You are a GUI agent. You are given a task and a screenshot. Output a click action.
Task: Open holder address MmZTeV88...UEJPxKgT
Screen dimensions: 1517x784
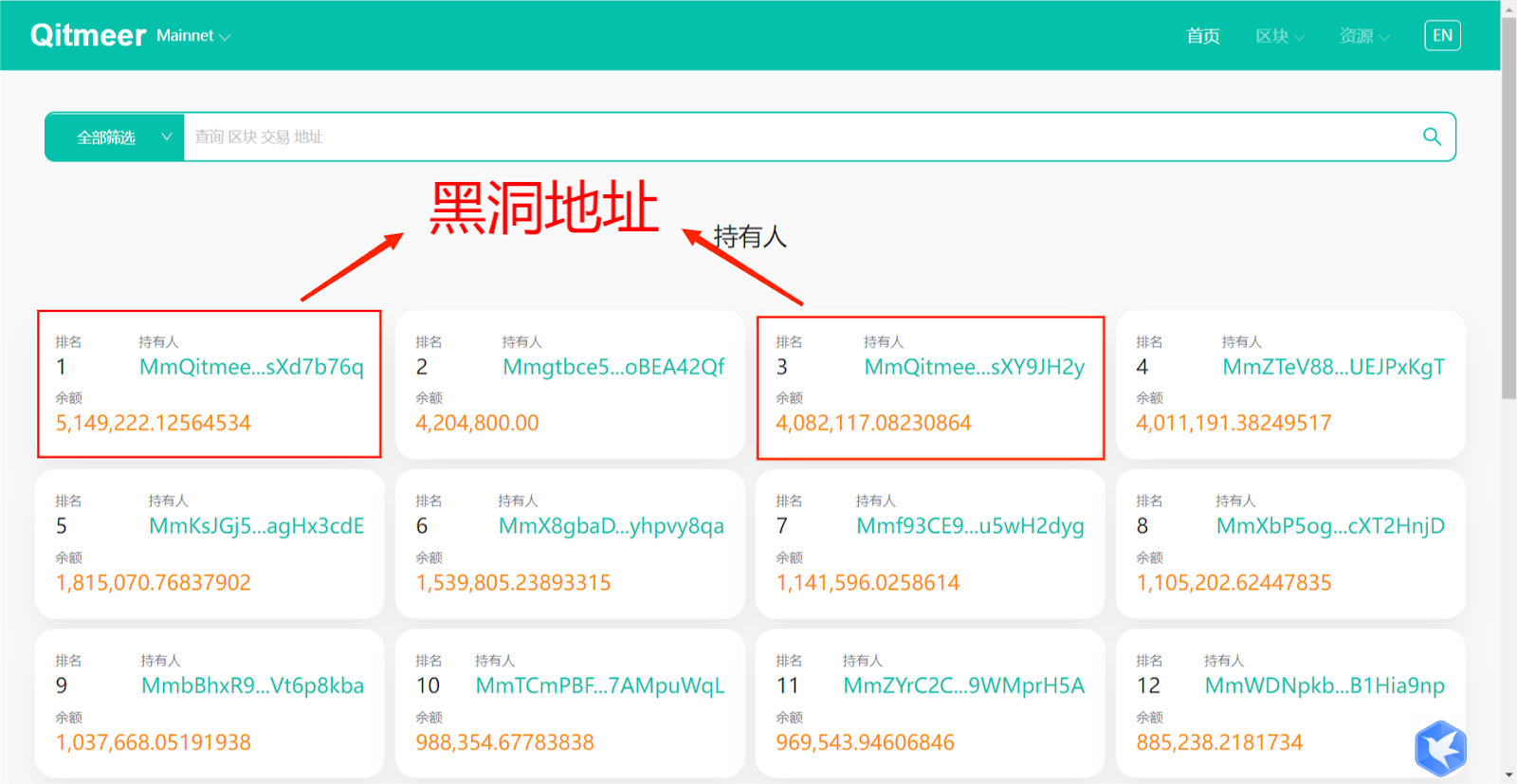(x=1333, y=367)
